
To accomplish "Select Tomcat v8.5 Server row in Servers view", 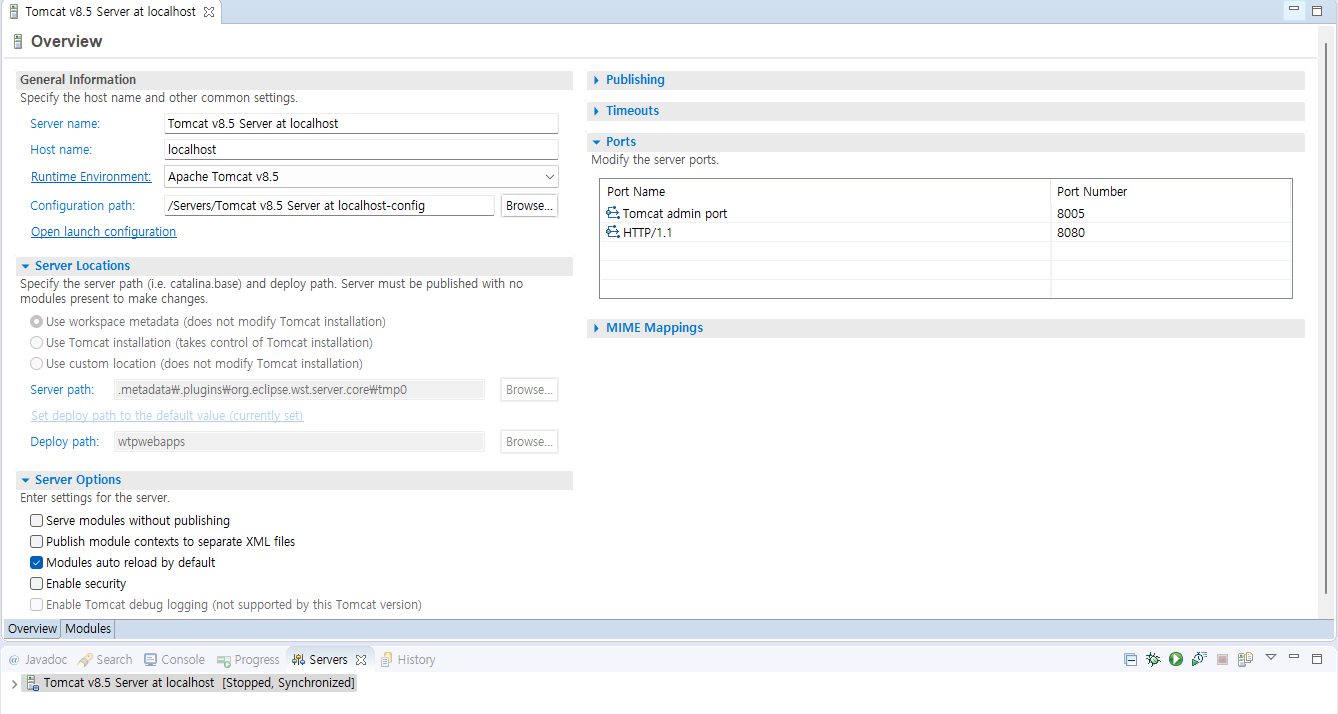I will click(190, 683).
